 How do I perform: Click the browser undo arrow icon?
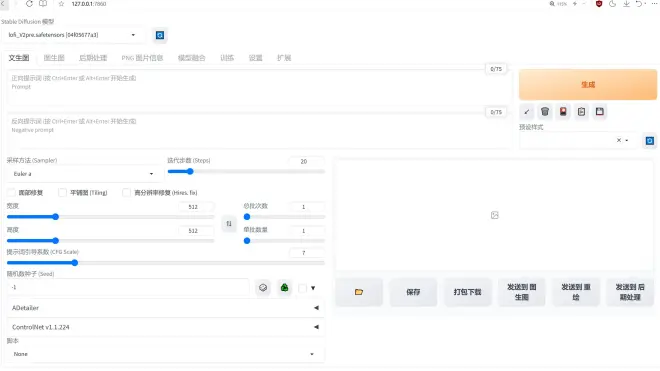click(639, 4)
